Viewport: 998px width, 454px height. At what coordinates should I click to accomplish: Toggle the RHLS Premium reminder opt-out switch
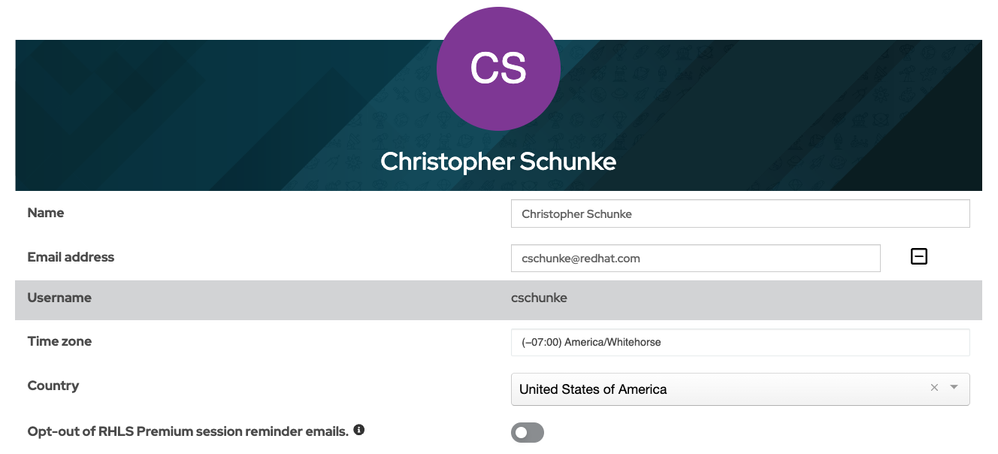pyautogui.click(x=527, y=433)
